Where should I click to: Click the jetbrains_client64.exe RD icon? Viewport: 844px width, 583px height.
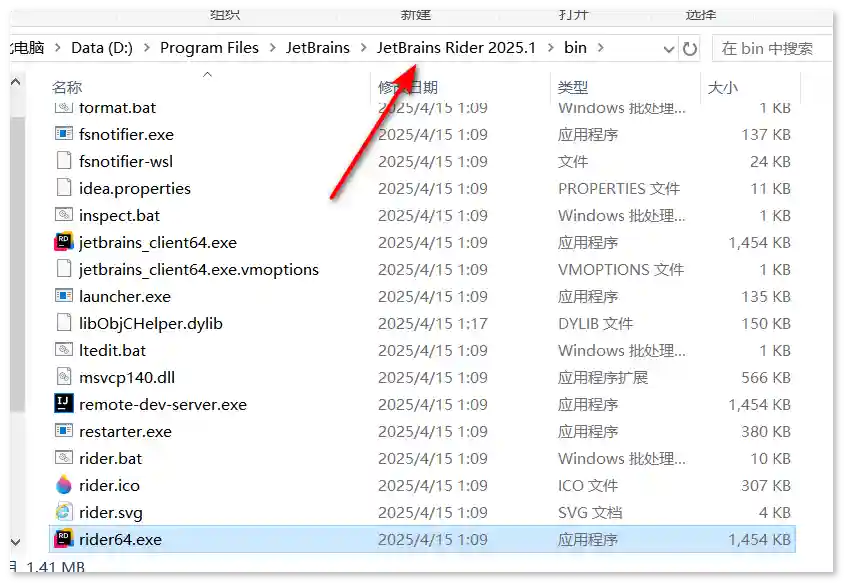64,242
